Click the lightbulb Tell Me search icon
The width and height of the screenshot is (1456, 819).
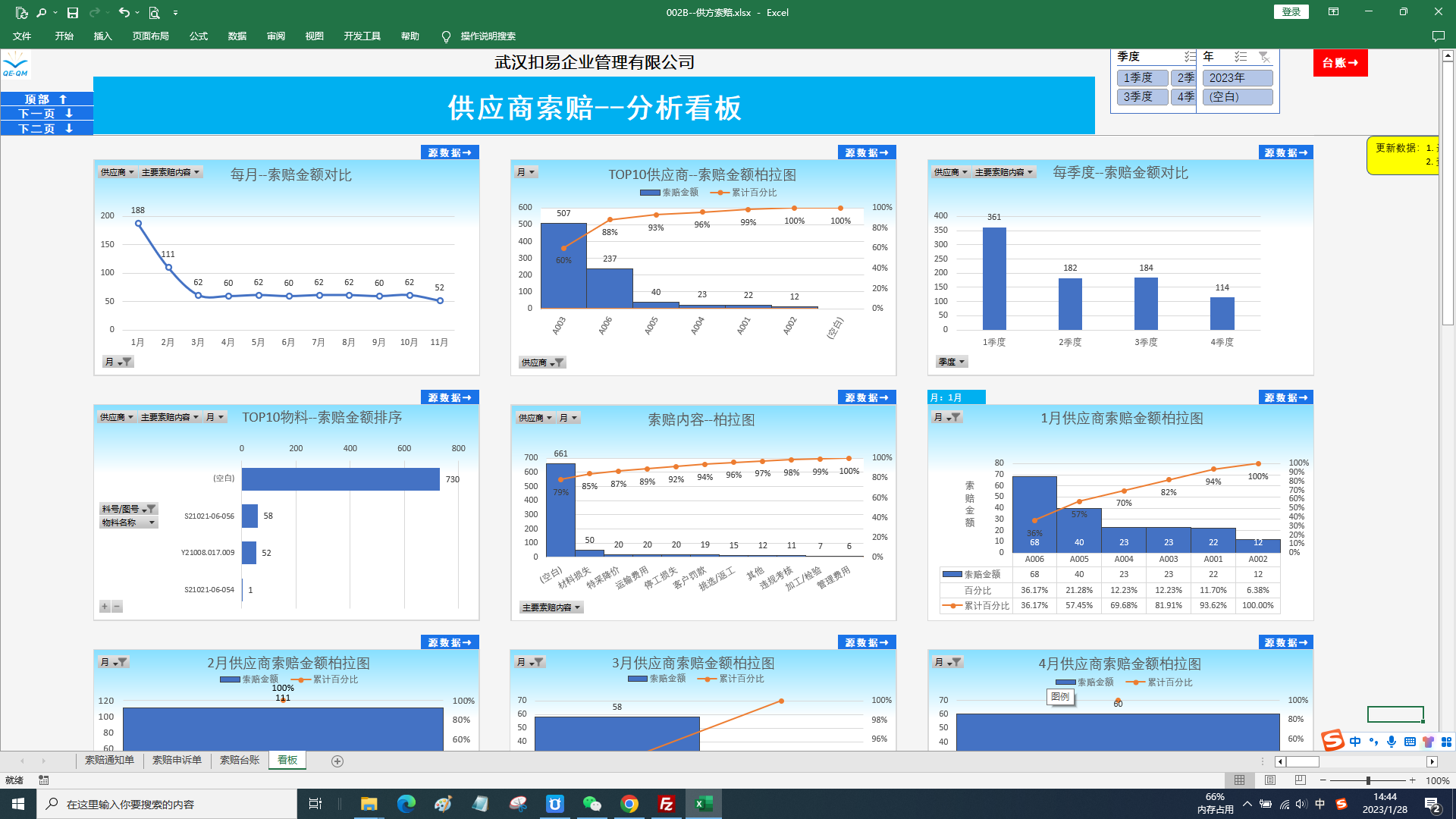coord(446,36)
